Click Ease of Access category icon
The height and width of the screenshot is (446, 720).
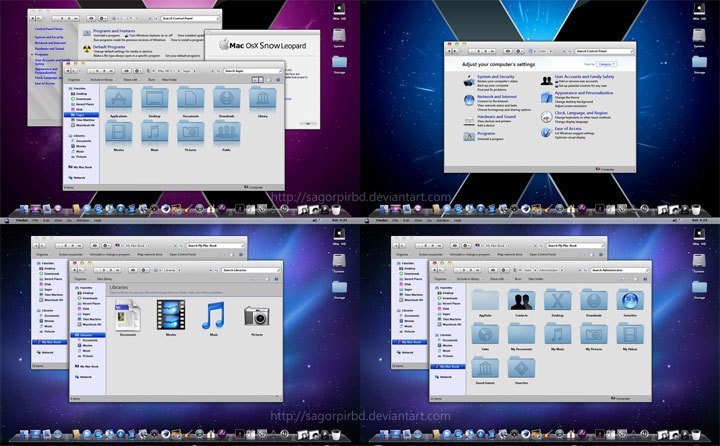coord(546,133)
